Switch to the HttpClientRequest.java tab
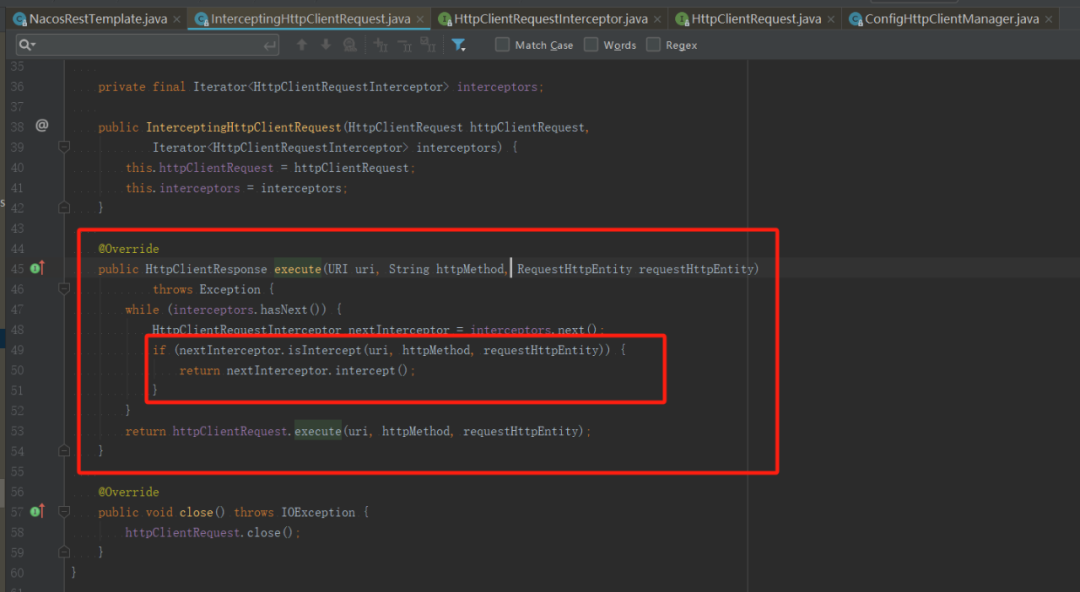This screenshot has height=592, width=1080. 756,19
